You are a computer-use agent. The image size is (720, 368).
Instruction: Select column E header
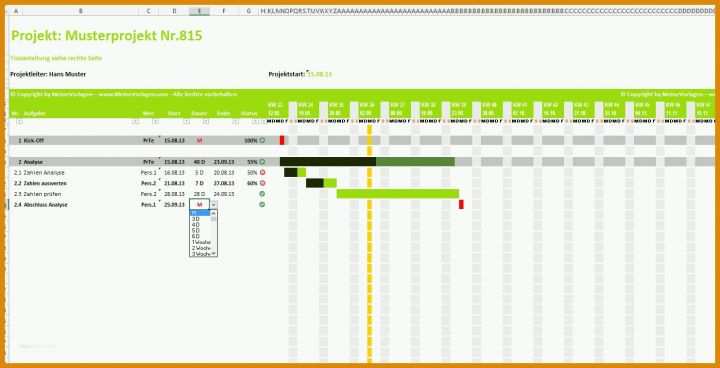tap(199, 11)
